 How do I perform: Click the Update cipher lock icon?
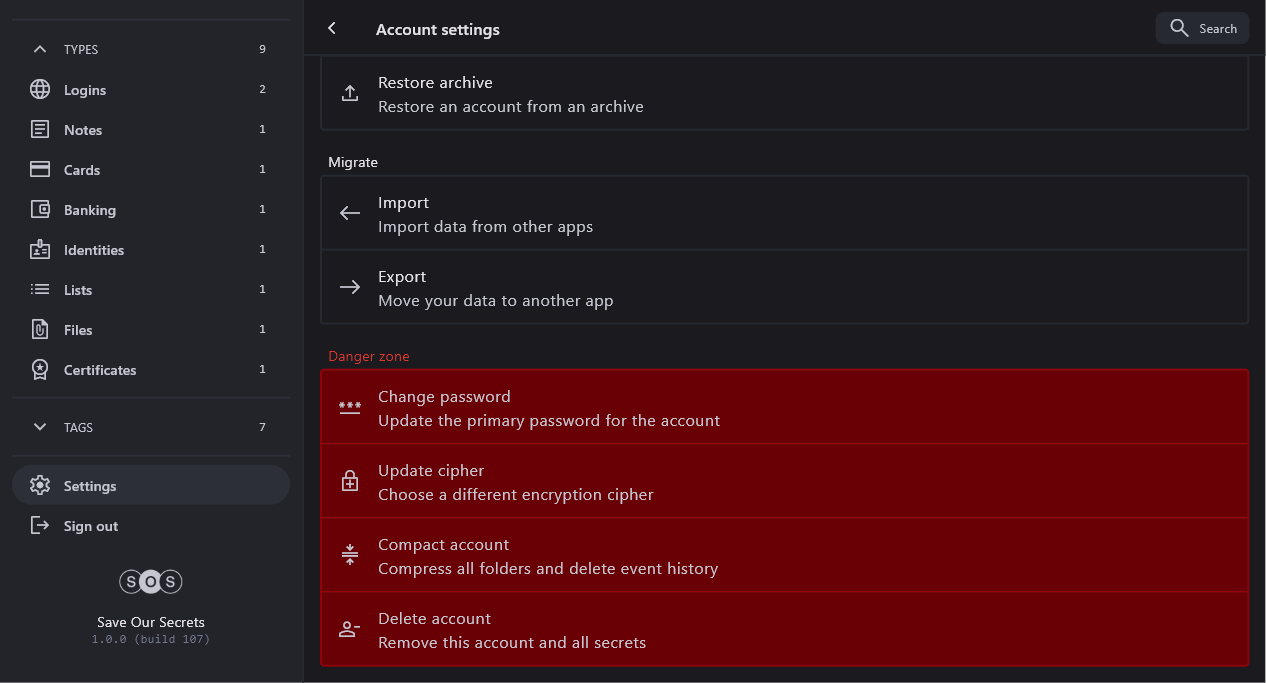[x=350, y=482]
